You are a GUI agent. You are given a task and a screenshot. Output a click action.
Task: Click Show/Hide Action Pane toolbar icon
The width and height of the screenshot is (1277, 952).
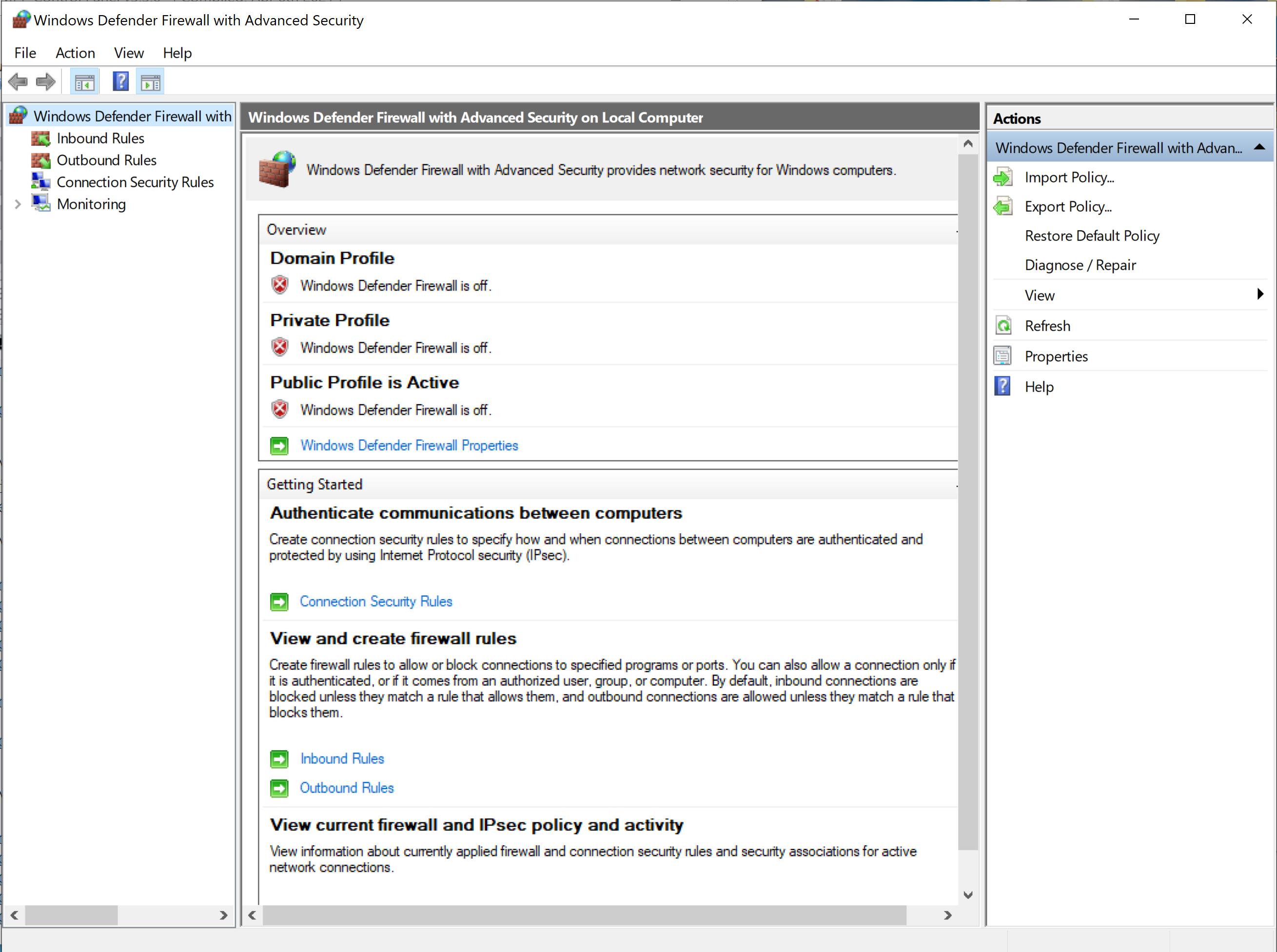point(150,82)
